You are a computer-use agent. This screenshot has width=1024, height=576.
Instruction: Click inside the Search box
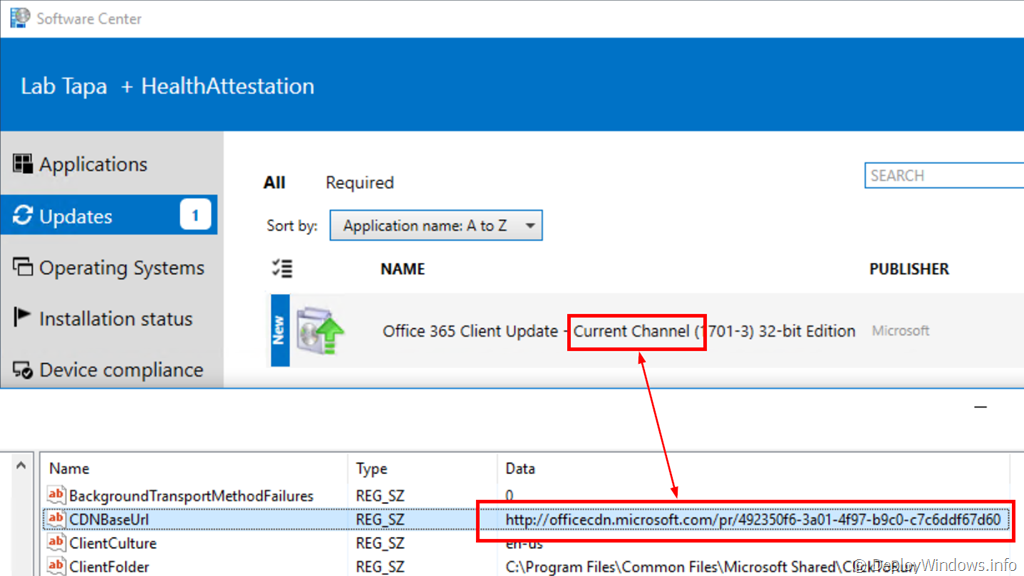coord(942,176)
